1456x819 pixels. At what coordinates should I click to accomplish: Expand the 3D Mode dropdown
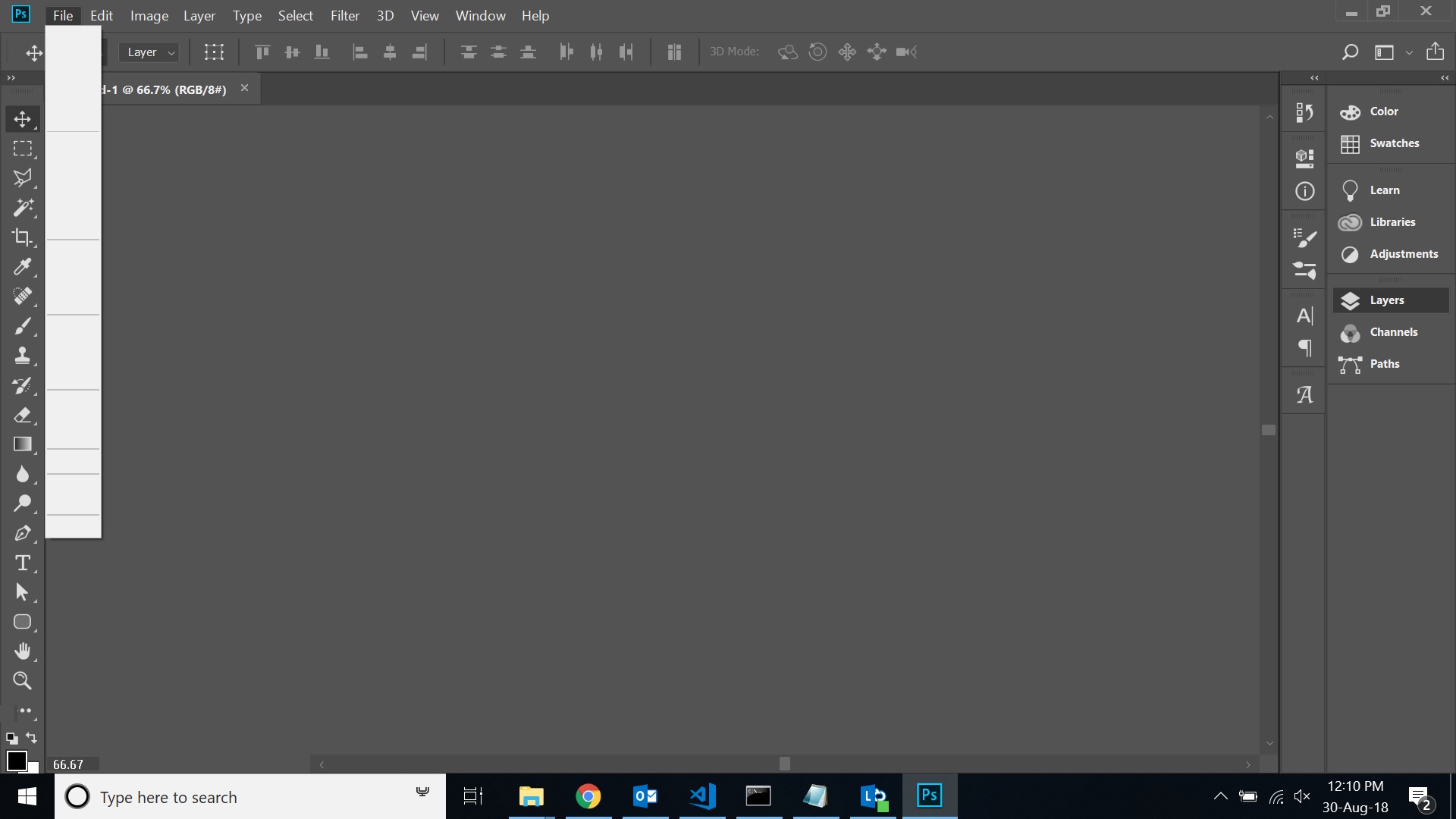[733, 51]
